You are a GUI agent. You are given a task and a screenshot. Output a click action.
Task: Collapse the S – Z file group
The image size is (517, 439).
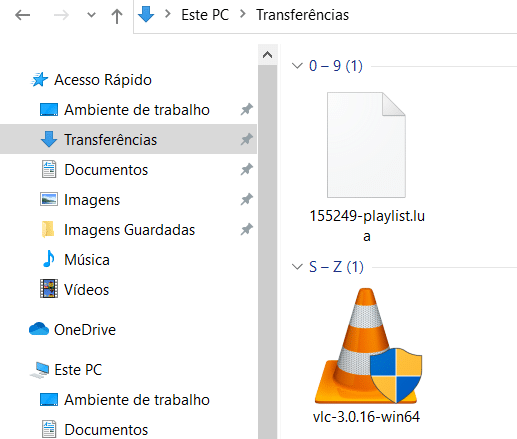coord(297,267)
